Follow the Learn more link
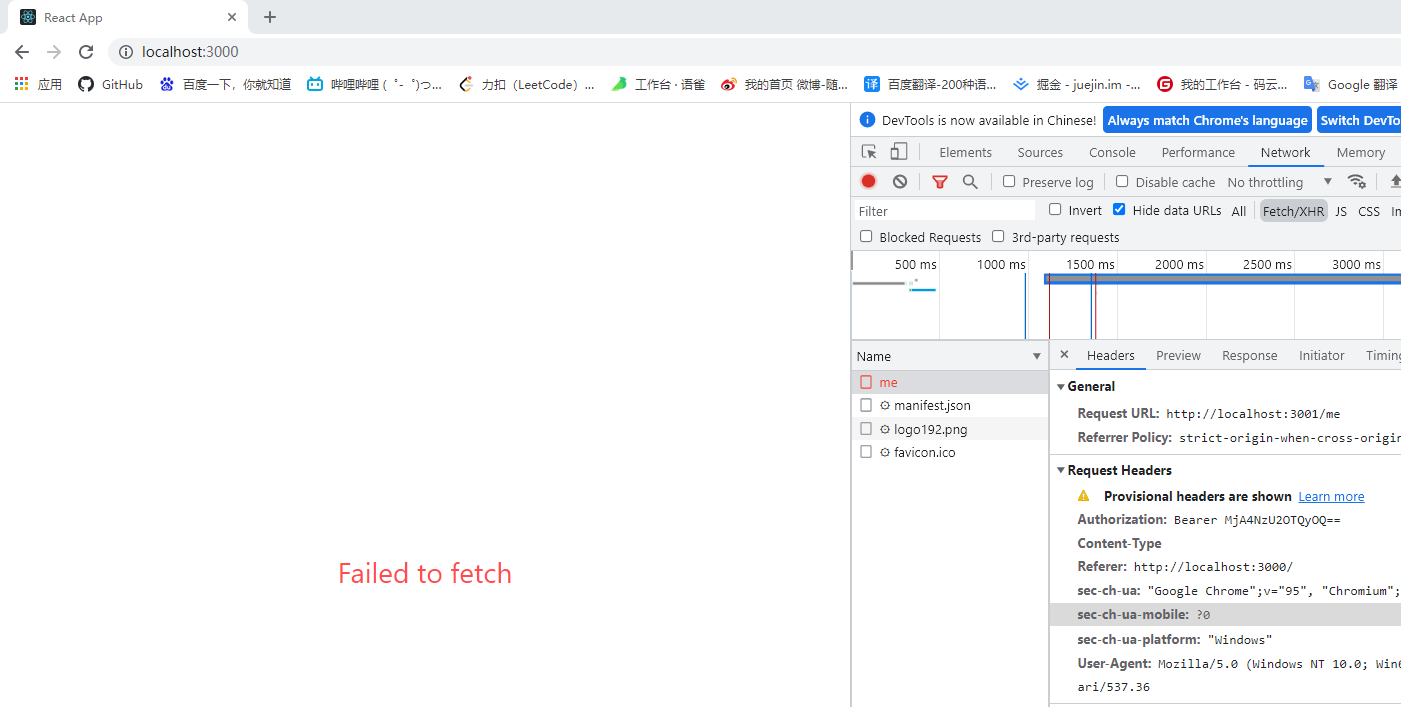Image resolution: width=1401 pixels, height=707 pixels. (1331, 496)
